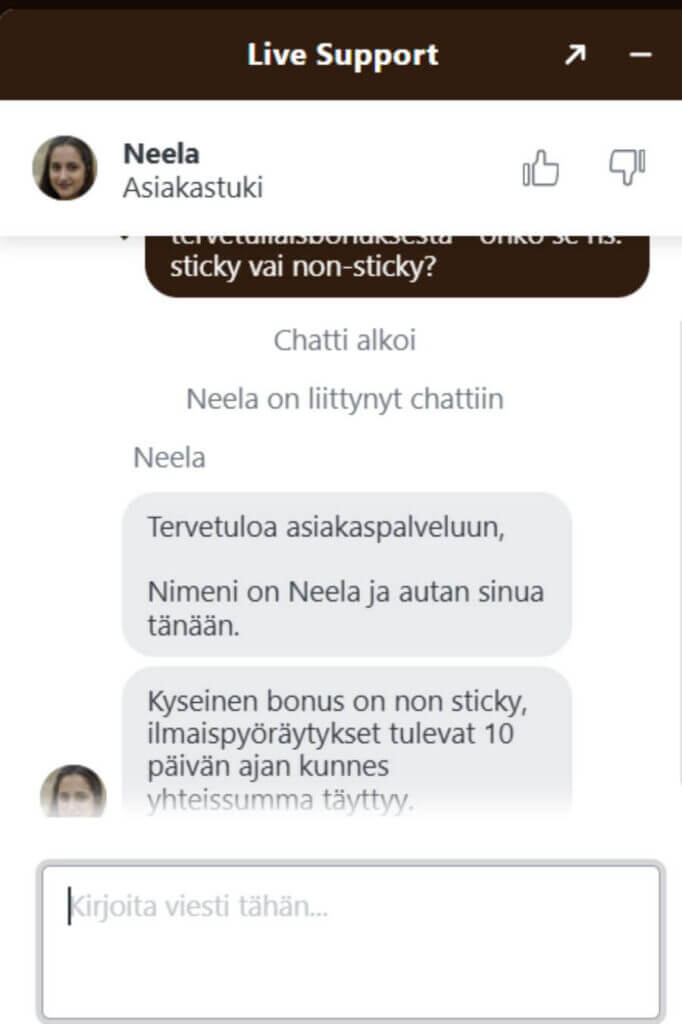Image resolution: width=682 pixels, height=1024 pixels.
Task: Click the Live Support title text
Action: (342, 55)
